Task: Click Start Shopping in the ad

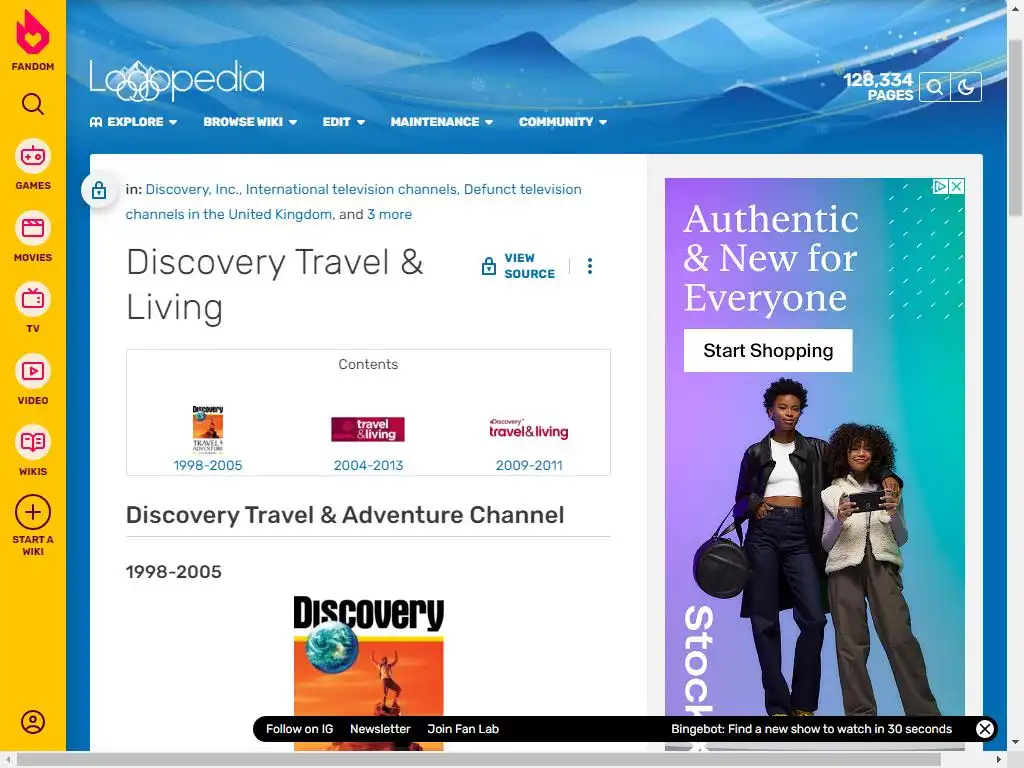Action: tap(768, 351)
